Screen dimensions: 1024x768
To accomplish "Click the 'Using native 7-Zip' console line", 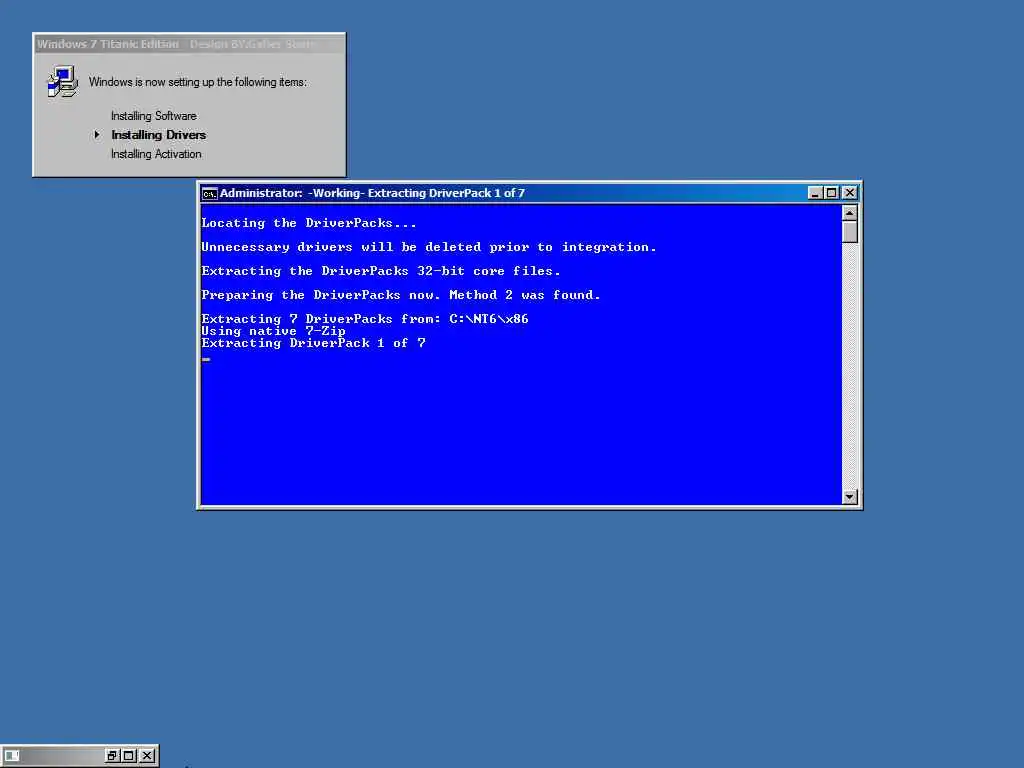I will pyautogui.click(x=273, y=331).
